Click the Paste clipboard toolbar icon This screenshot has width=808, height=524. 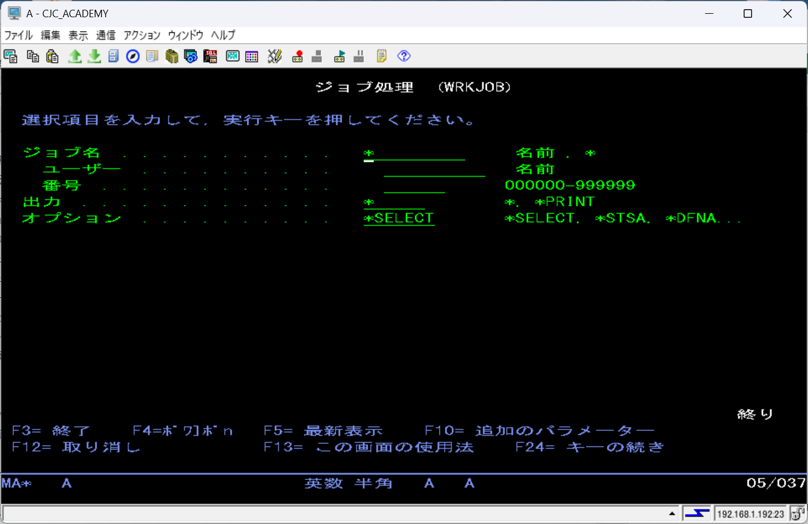(x=53, y=56)
